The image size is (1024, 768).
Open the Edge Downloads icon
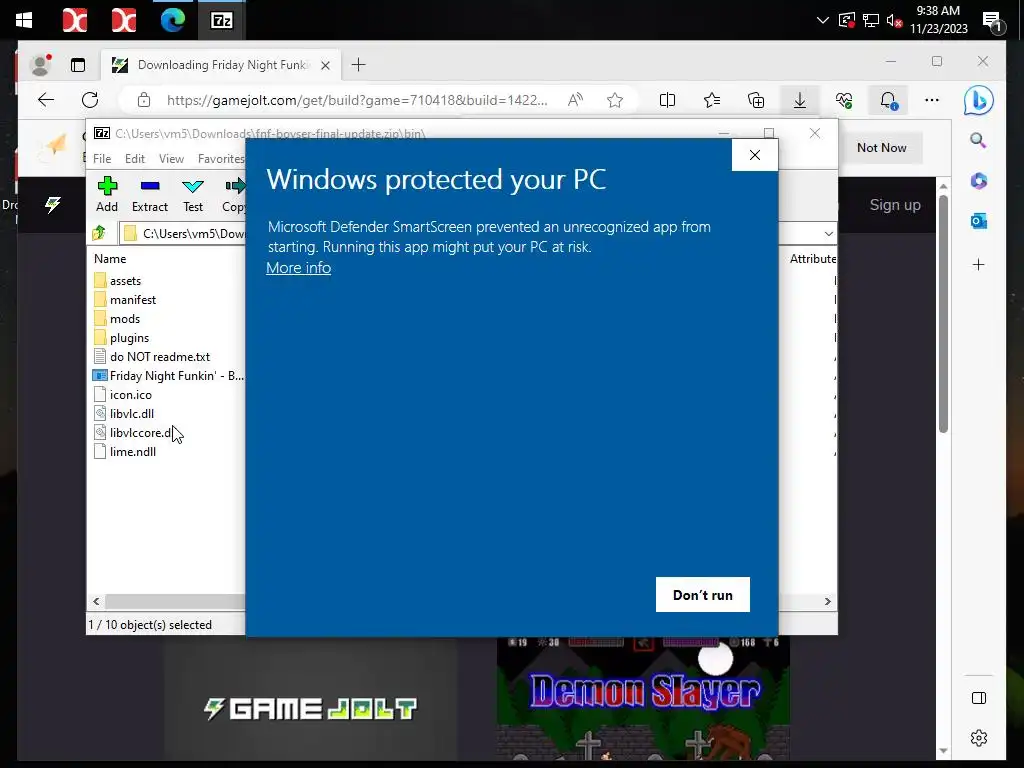pyautogui.click(x=799, y=100)
